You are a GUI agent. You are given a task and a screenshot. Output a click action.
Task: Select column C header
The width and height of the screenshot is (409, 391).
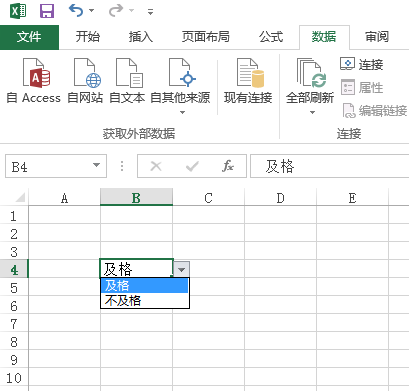pos(209,198)
